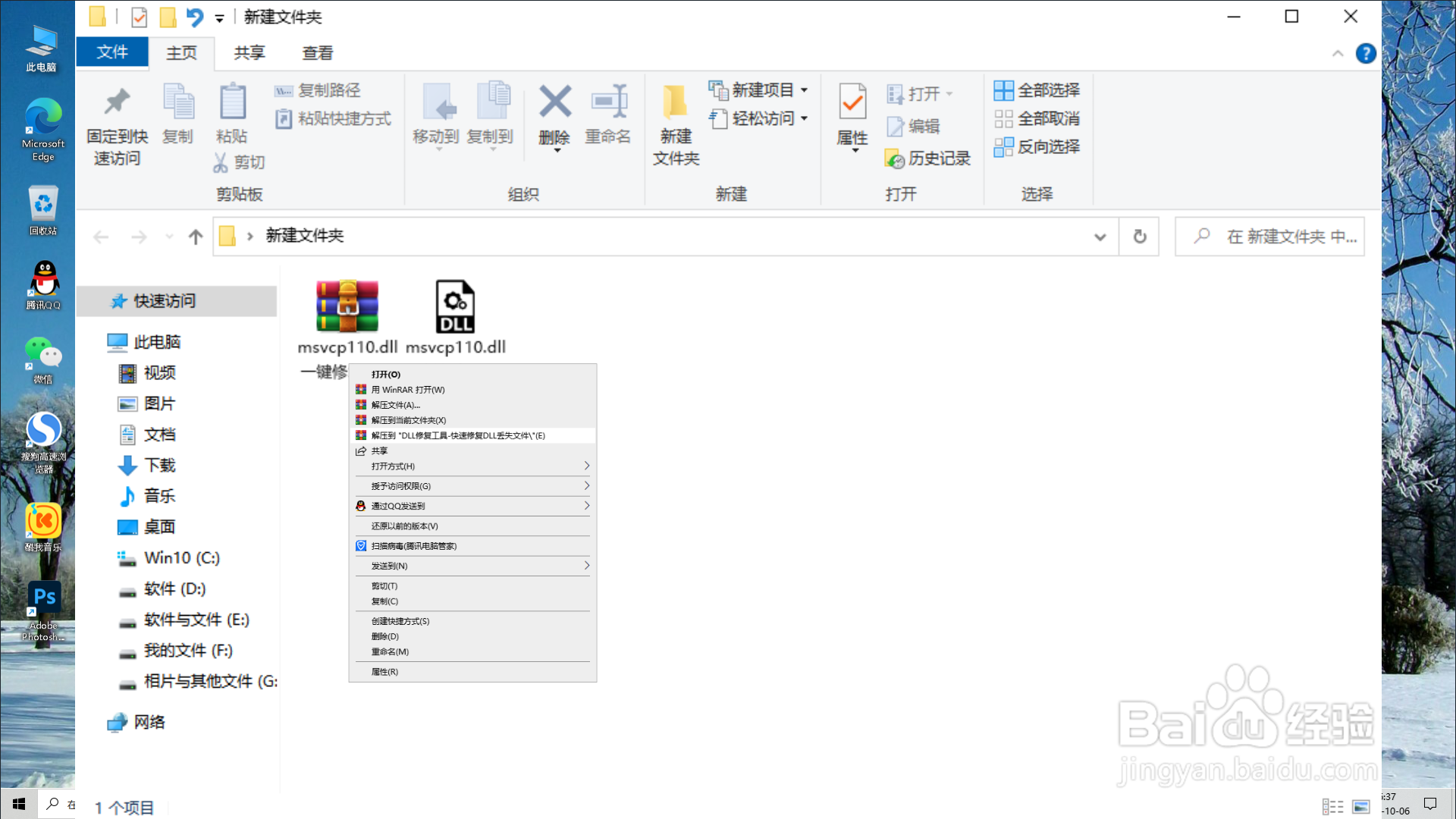The image size is (1456, 819).
Task: Click the History (历史记录) icon
Action: 896,158
